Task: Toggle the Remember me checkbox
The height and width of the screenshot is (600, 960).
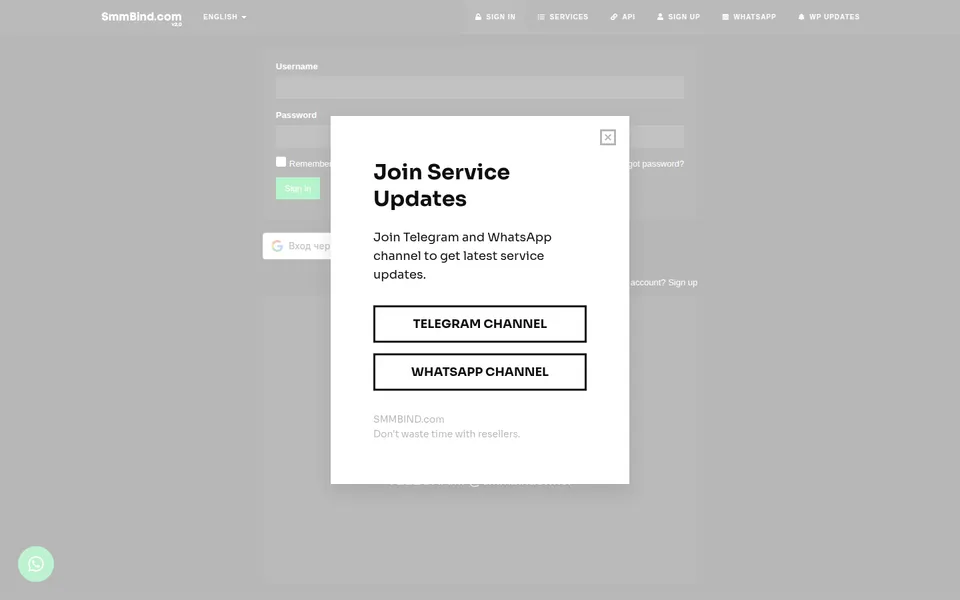Action: [281, 162]
